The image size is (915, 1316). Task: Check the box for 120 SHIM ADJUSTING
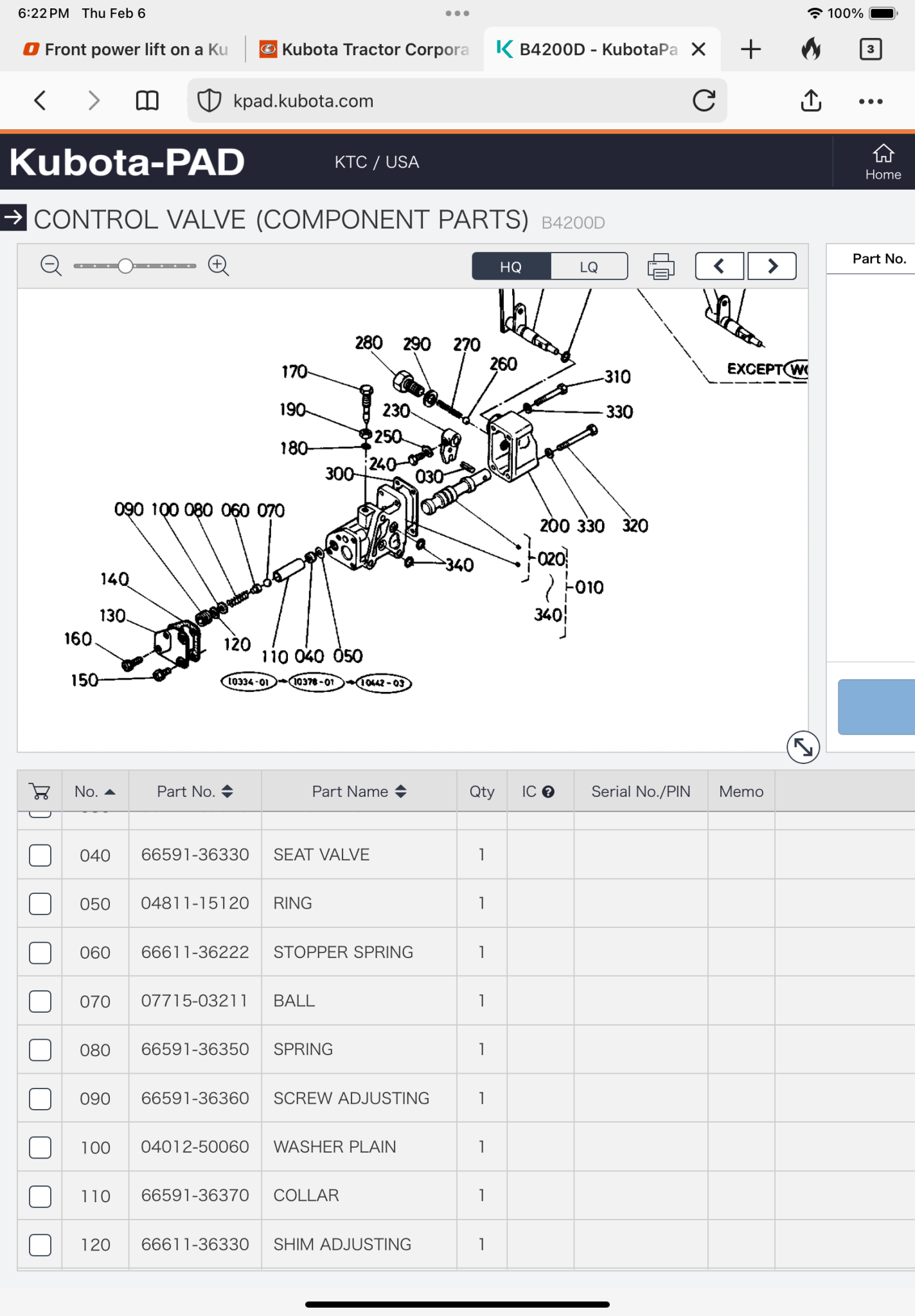(40, 1245)
